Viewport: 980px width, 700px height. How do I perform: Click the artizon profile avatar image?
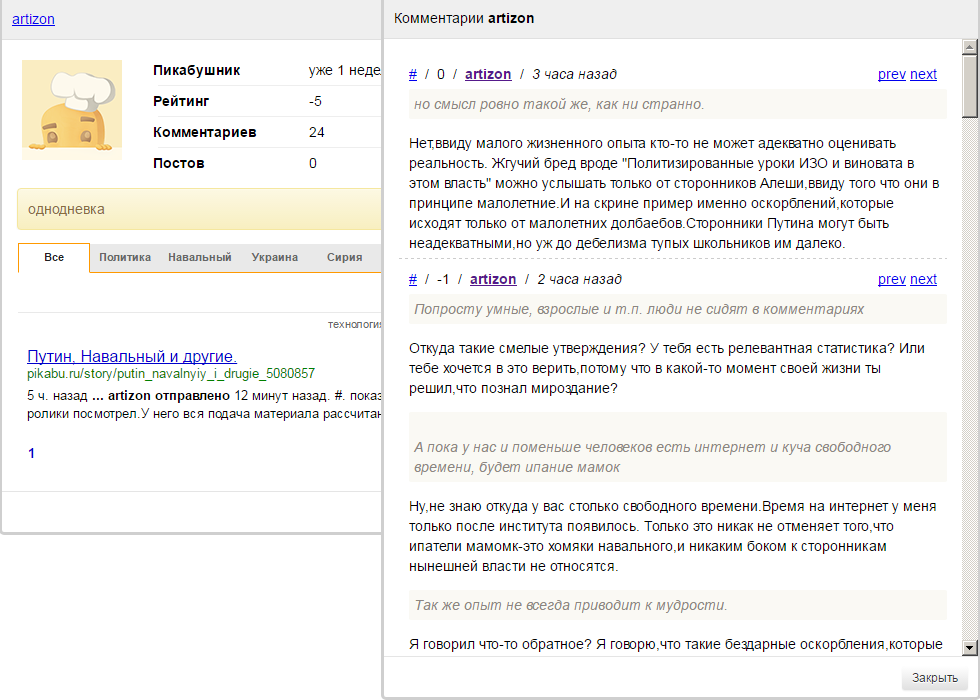coord(72,110)
